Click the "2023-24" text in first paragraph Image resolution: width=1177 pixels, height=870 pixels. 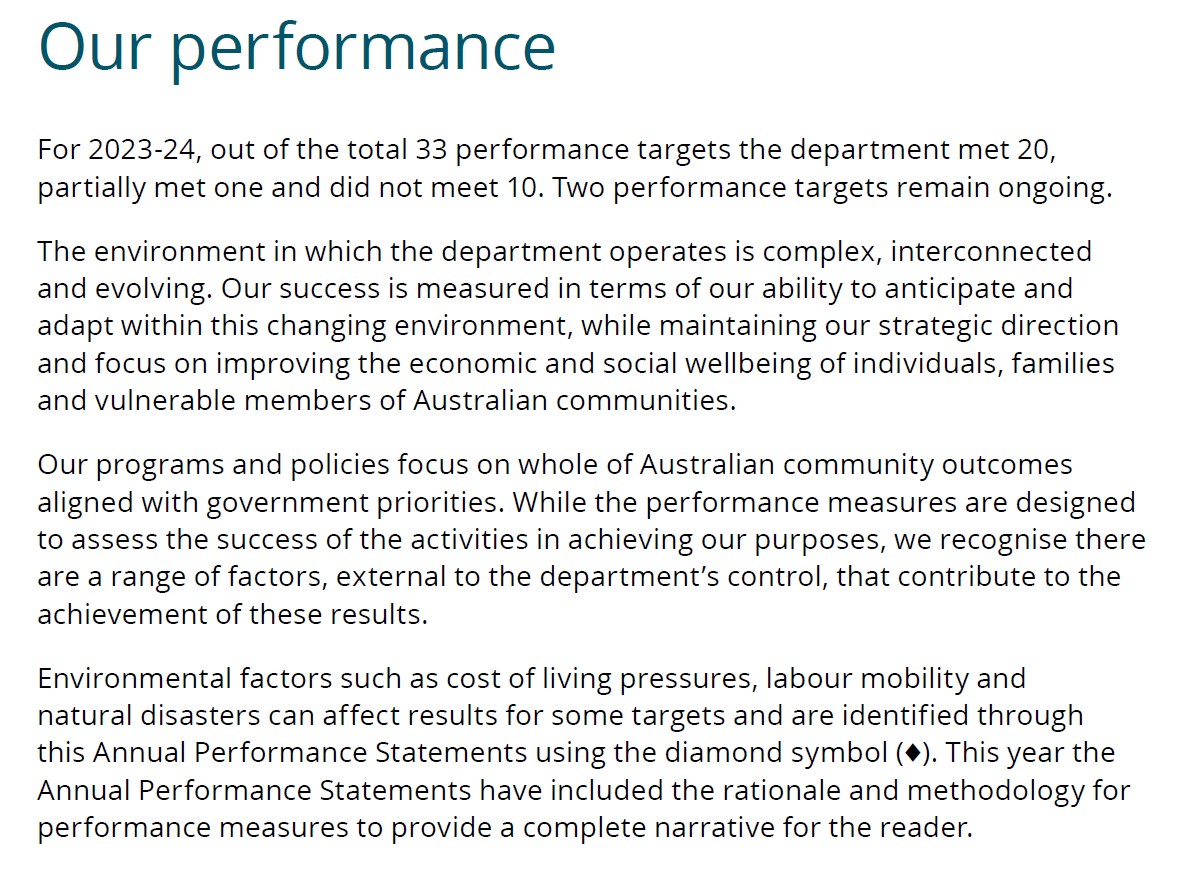click(x=143, y=149)
